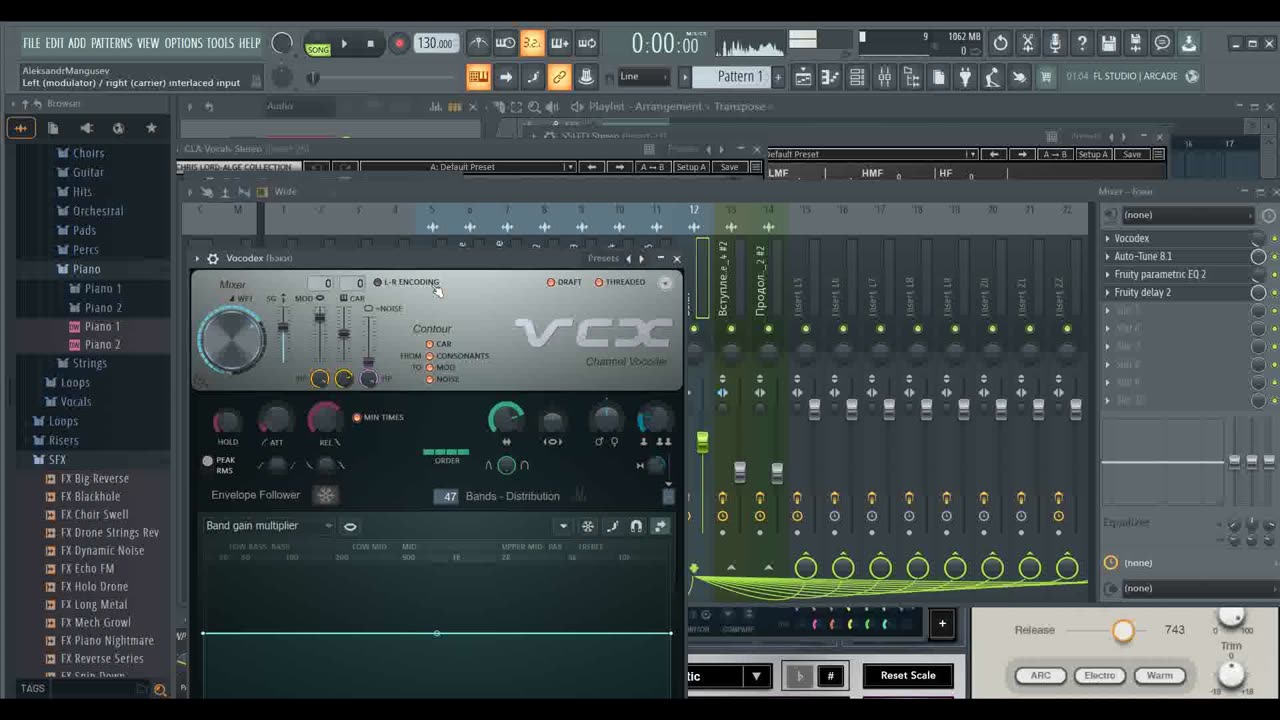Open the mixer view icon in toolbar
This screenshot has height=720, width=1280.
point(884,77)
